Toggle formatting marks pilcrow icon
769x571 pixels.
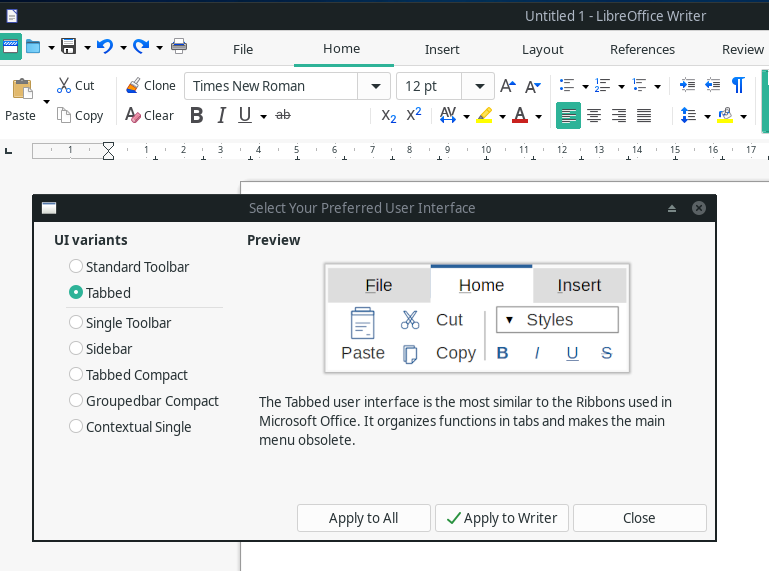coord(738,85)
